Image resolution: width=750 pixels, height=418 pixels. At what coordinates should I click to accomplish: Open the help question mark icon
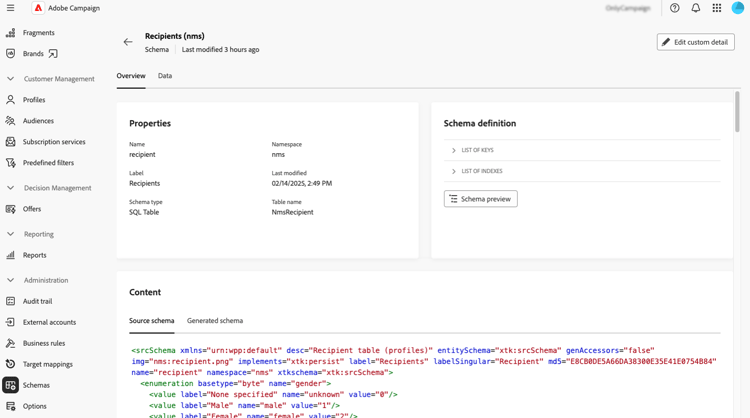(675, 8)
